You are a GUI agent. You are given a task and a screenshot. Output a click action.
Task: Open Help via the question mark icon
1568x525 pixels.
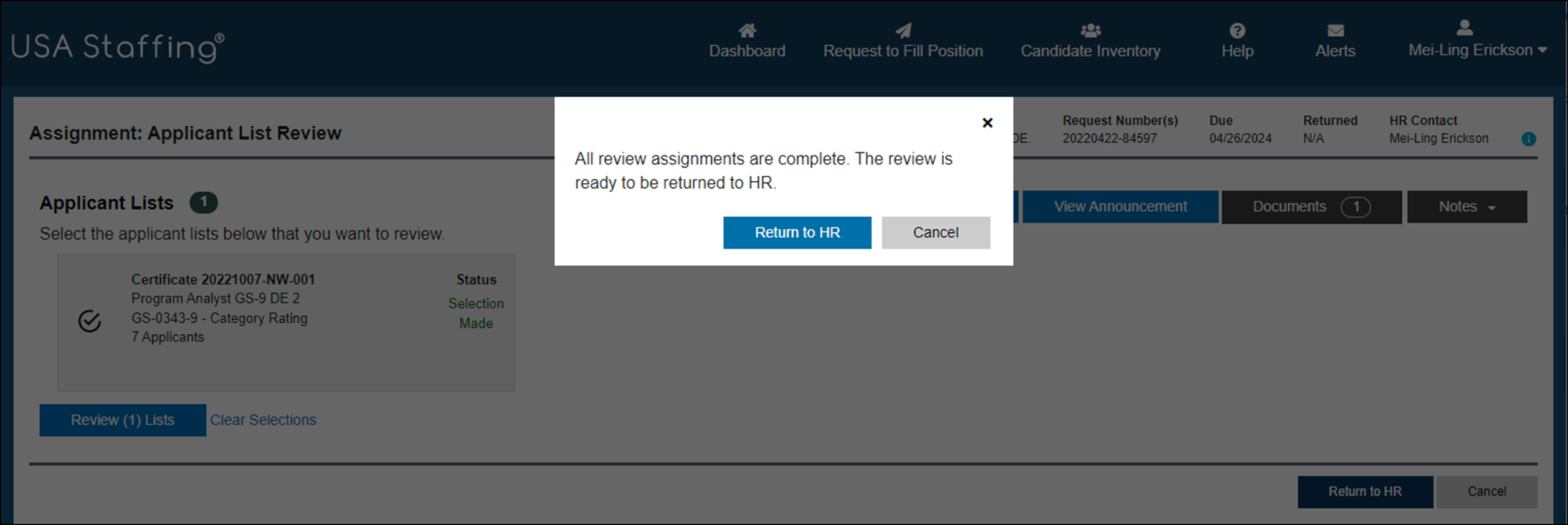[1237, 31]
